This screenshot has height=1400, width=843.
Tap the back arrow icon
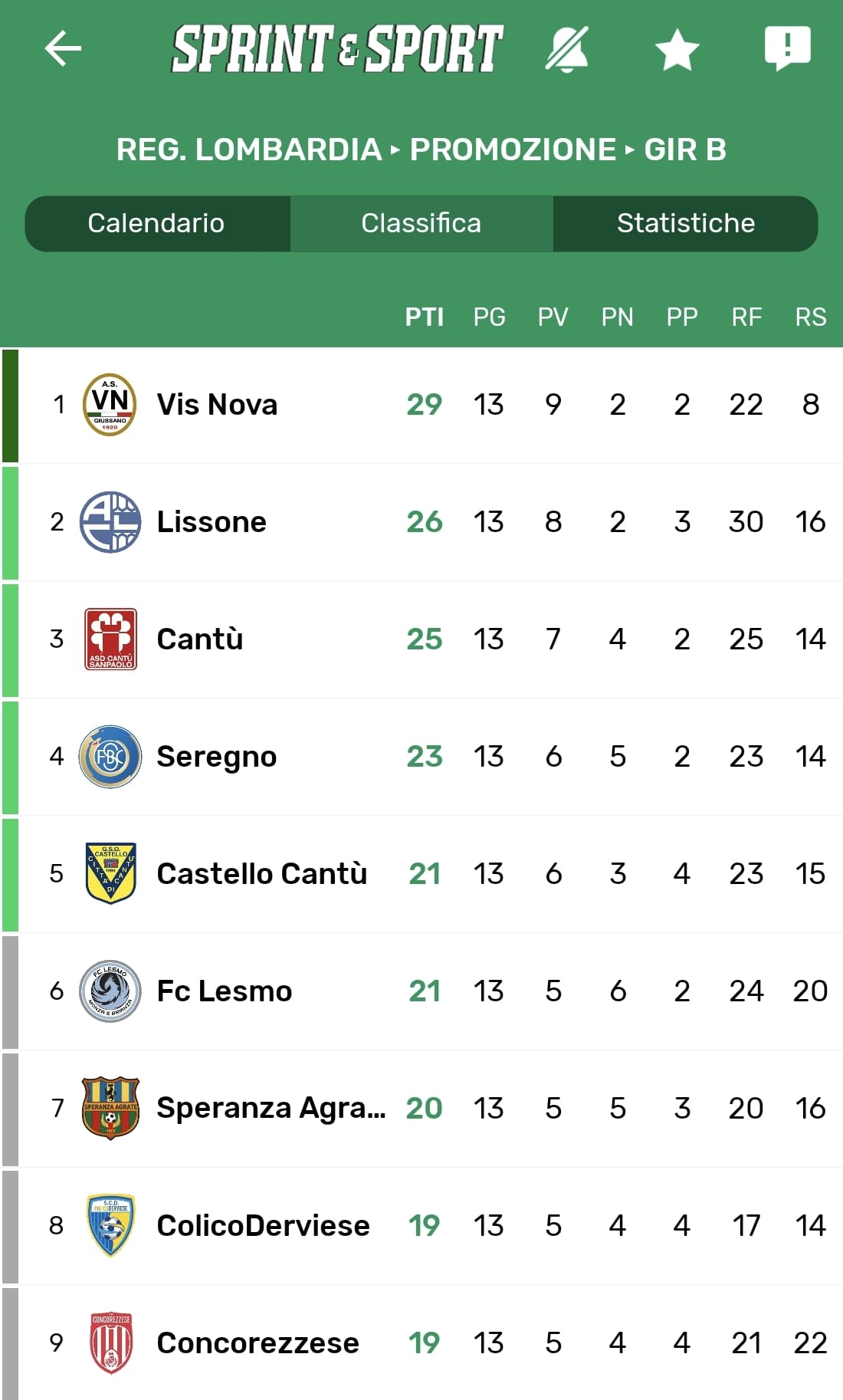point(63,49)
